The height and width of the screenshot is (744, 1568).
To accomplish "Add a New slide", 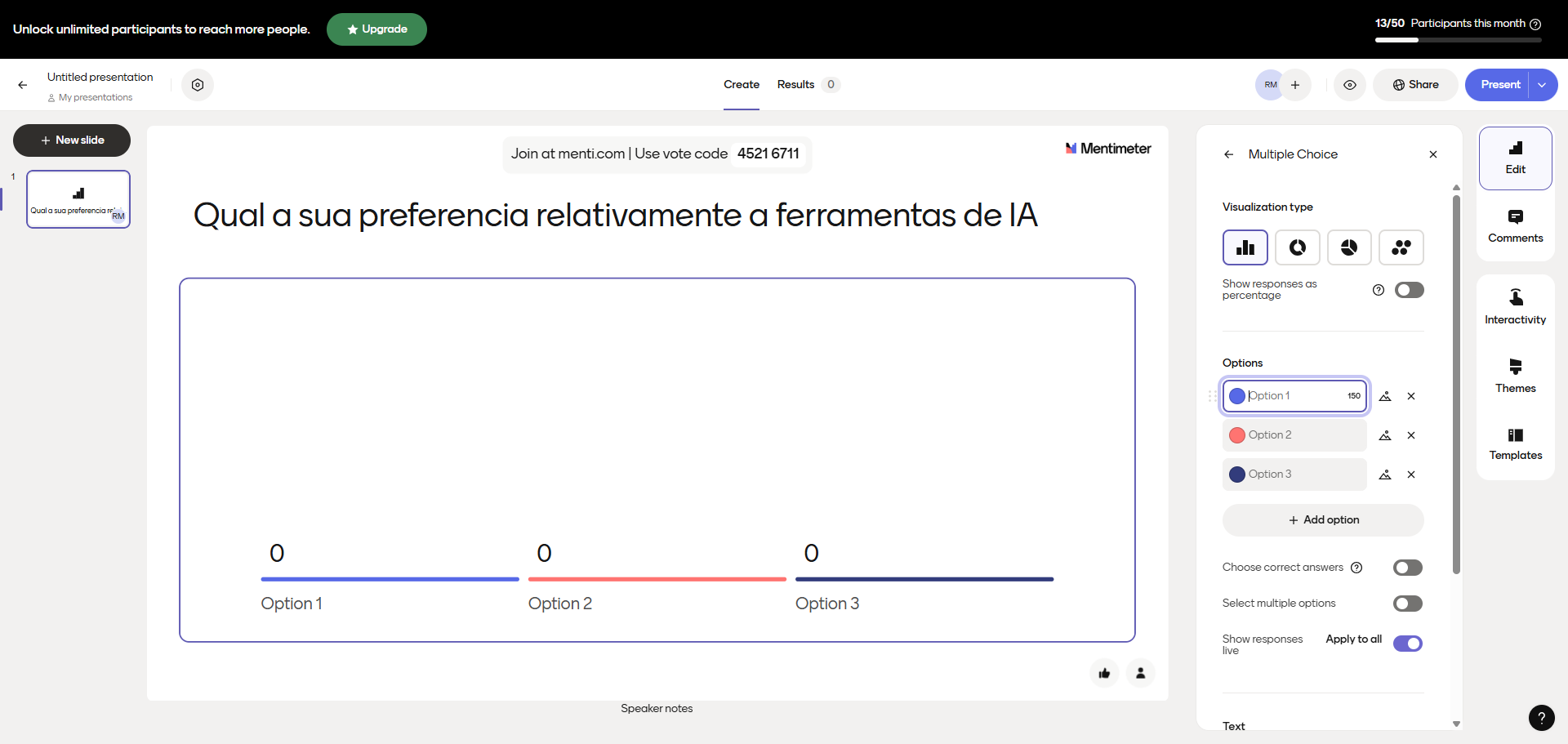I will click(72, 140).
